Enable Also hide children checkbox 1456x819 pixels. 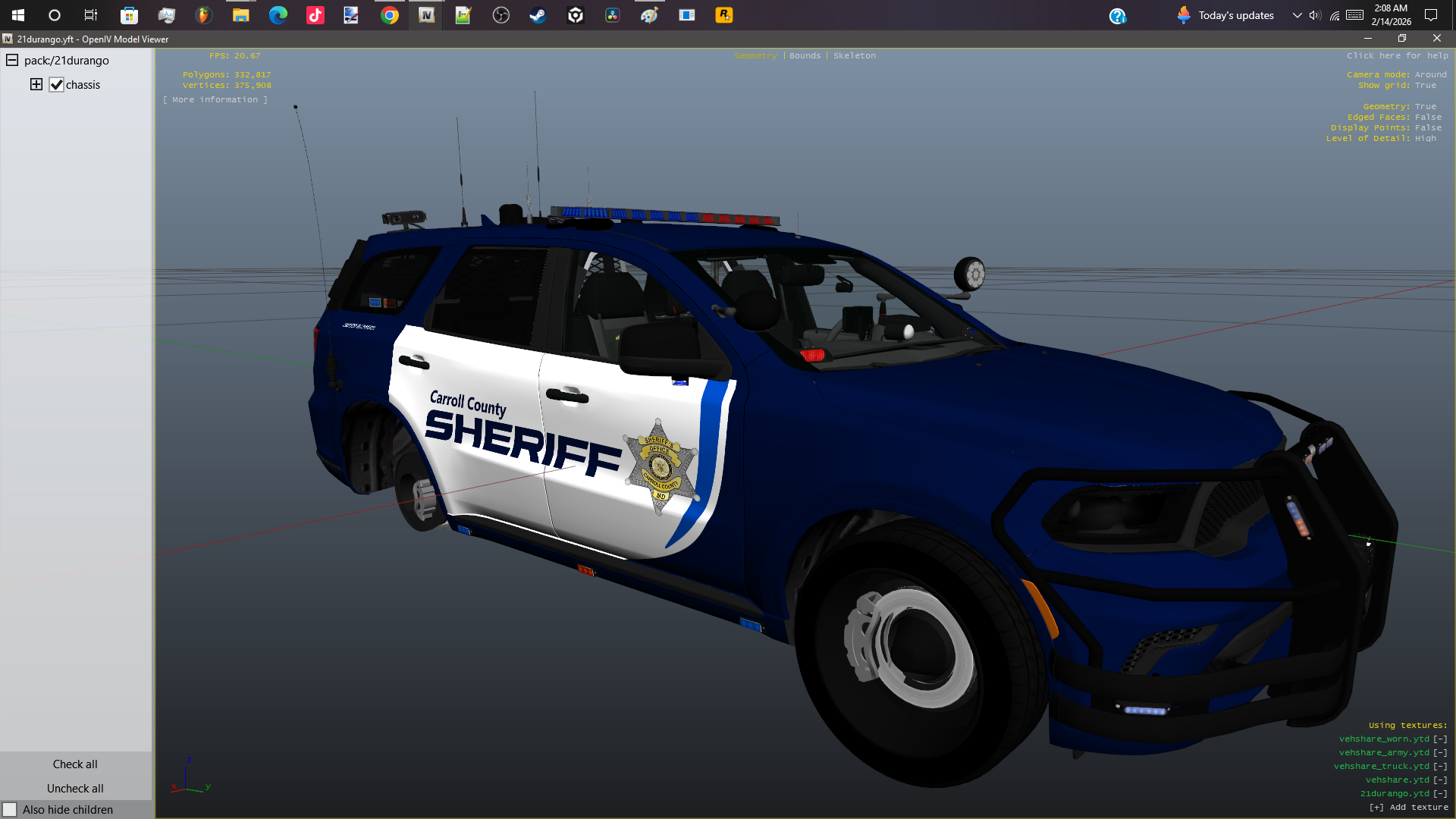click(10, 810)
